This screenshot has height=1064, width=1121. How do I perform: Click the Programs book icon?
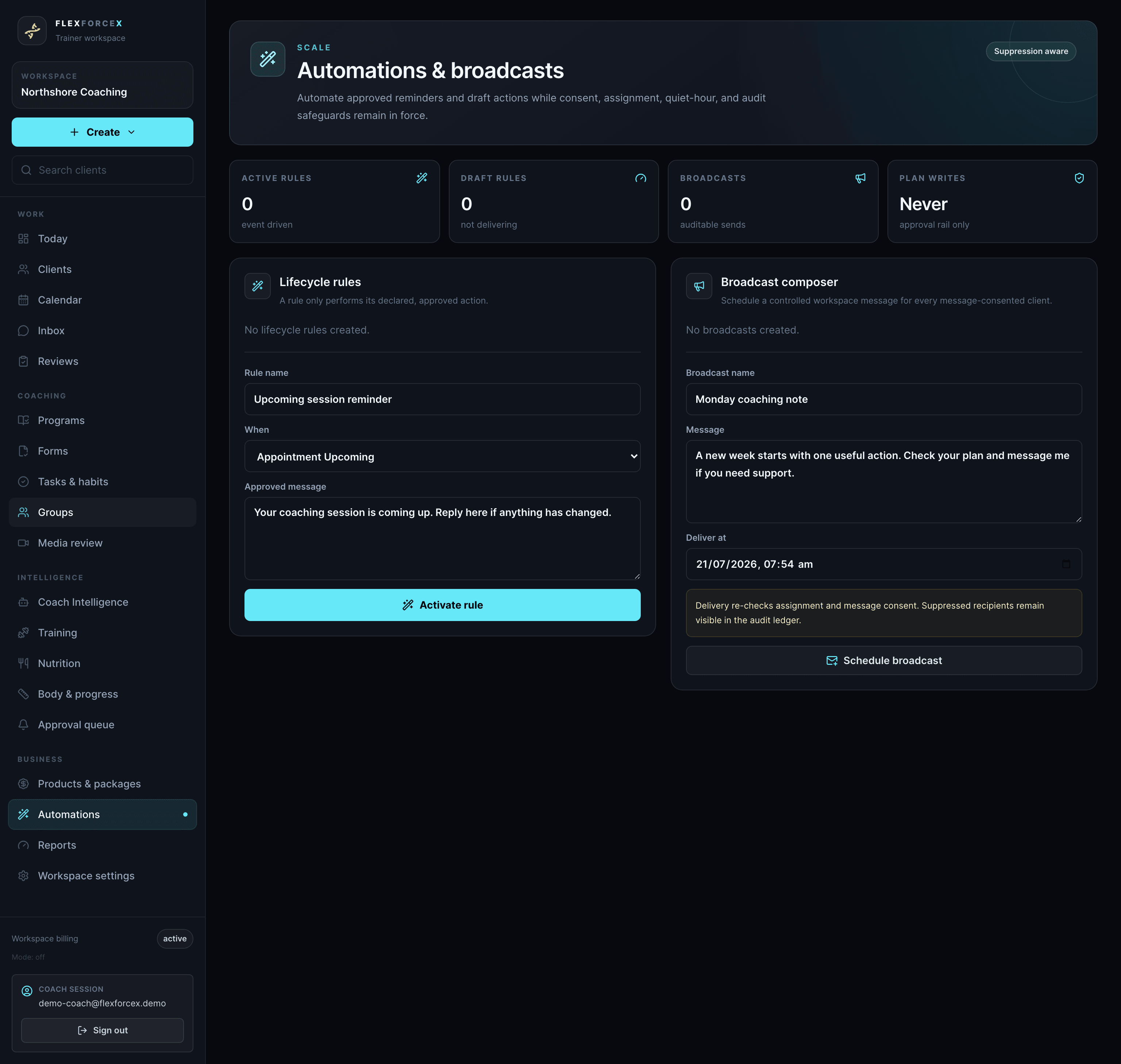[23, 420]
